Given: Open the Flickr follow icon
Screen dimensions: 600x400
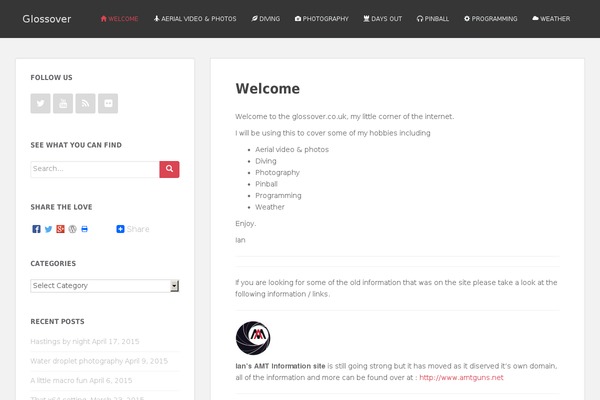Looking at the screenshot, I should (x=108, y=103).
